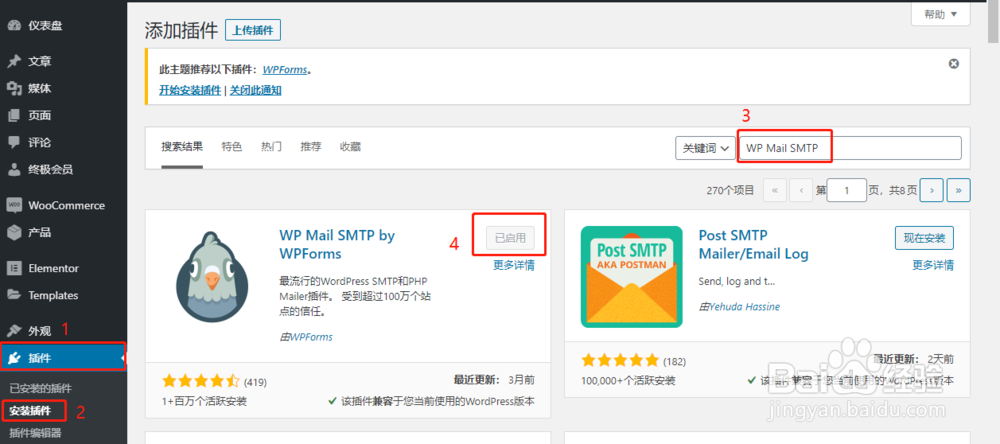Click the 上传插件 button
This screenshot has width=1000, height=444.
pos(253,30)
